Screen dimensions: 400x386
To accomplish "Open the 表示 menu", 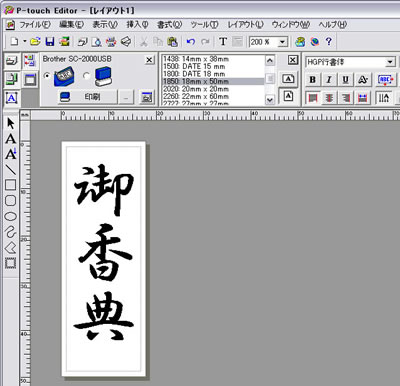I will pos(105,24).
